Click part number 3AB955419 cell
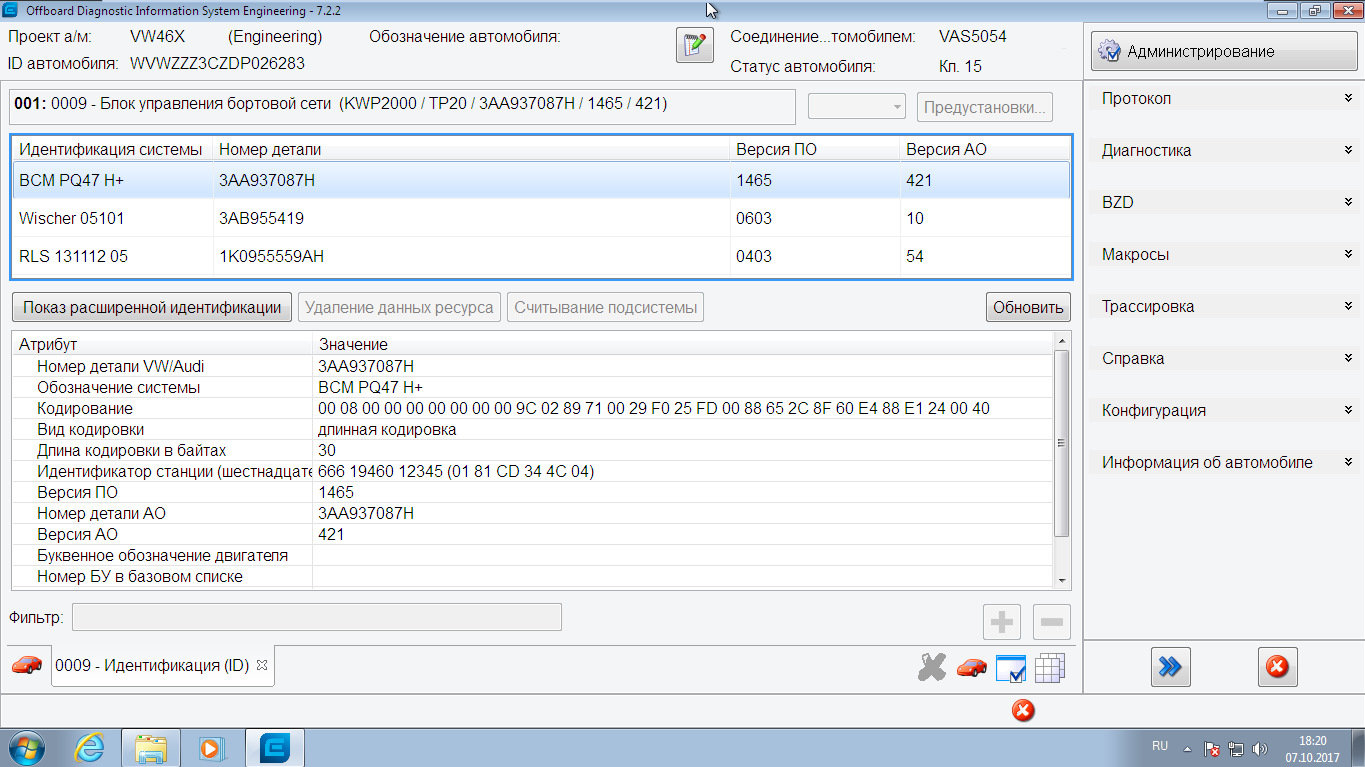1365x767 pixels. [x=471, y=218]
